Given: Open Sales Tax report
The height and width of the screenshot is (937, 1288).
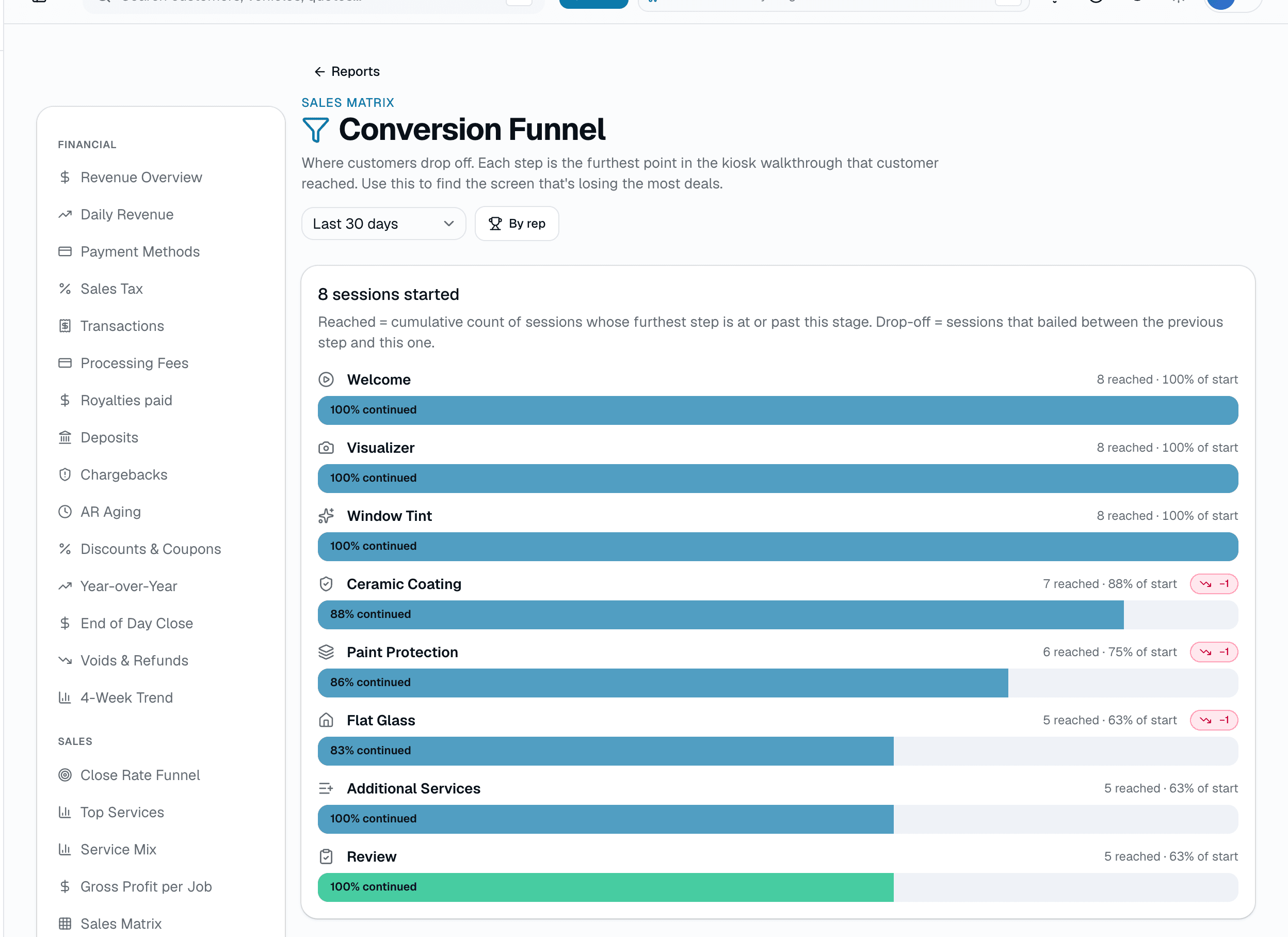Looking at the screenshot, I should point(111,289).
